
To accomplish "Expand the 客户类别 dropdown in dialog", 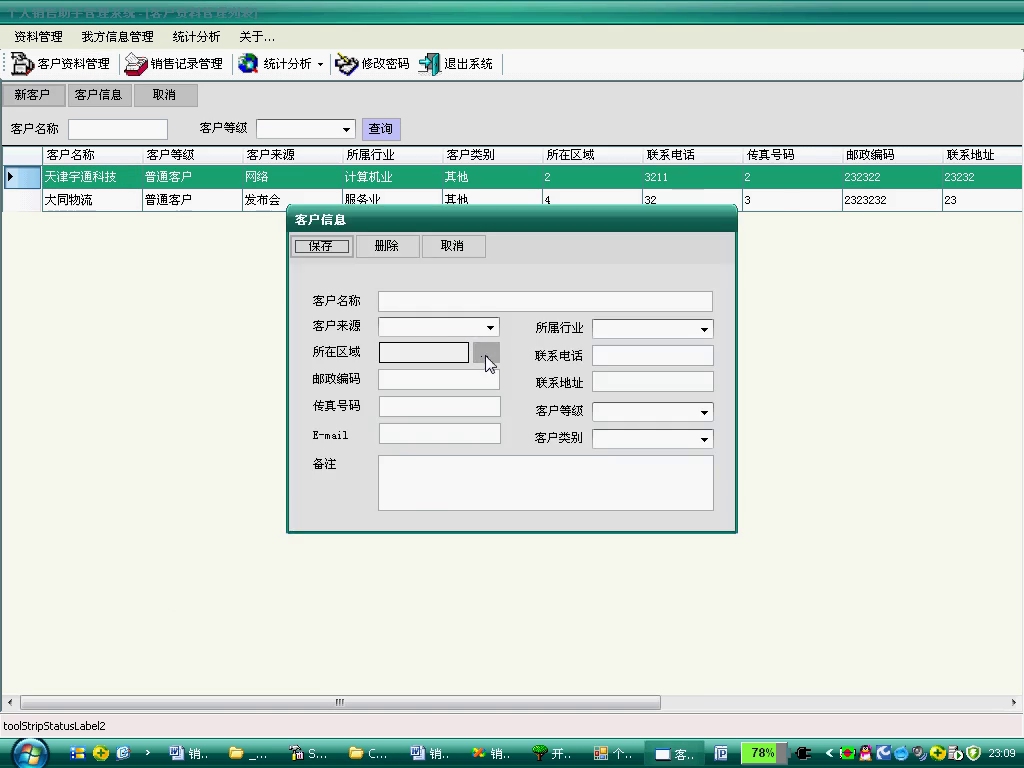I will point(704,440).
